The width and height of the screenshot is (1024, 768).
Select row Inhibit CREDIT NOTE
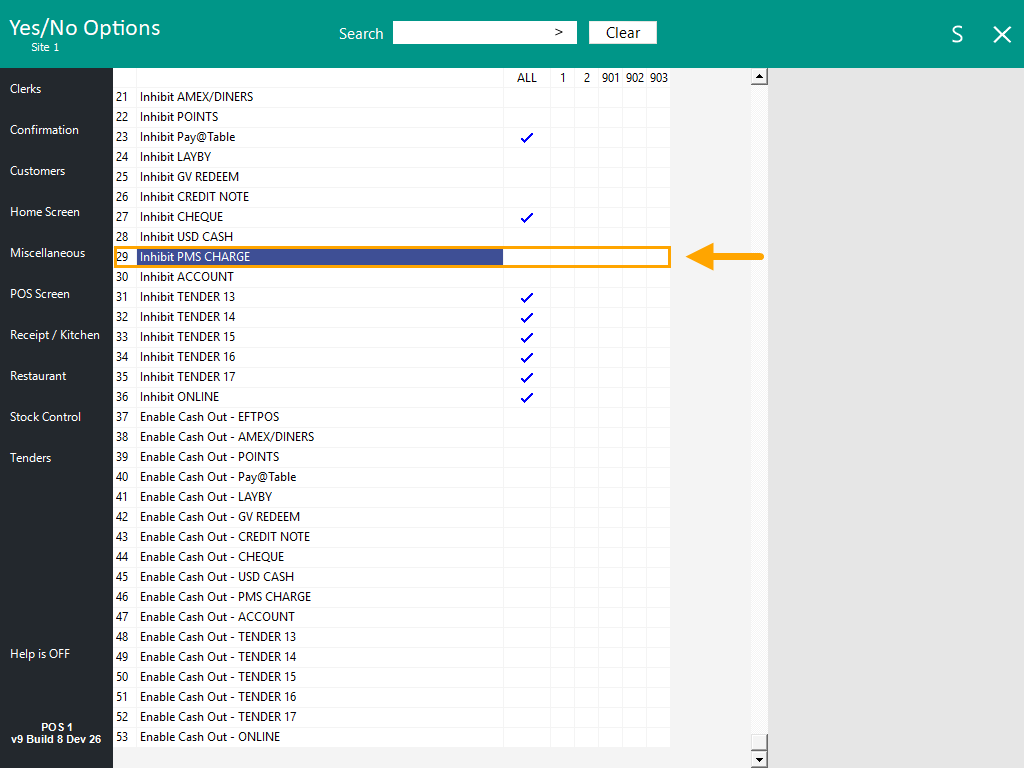(x=392, y=197)
